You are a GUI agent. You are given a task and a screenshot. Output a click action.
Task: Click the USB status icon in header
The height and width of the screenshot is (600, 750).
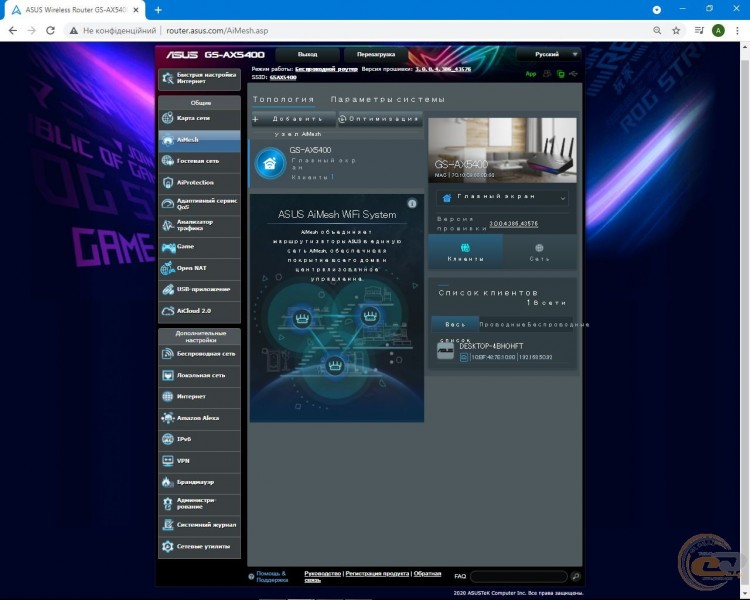pyautogui.click(x=574, y=74)
